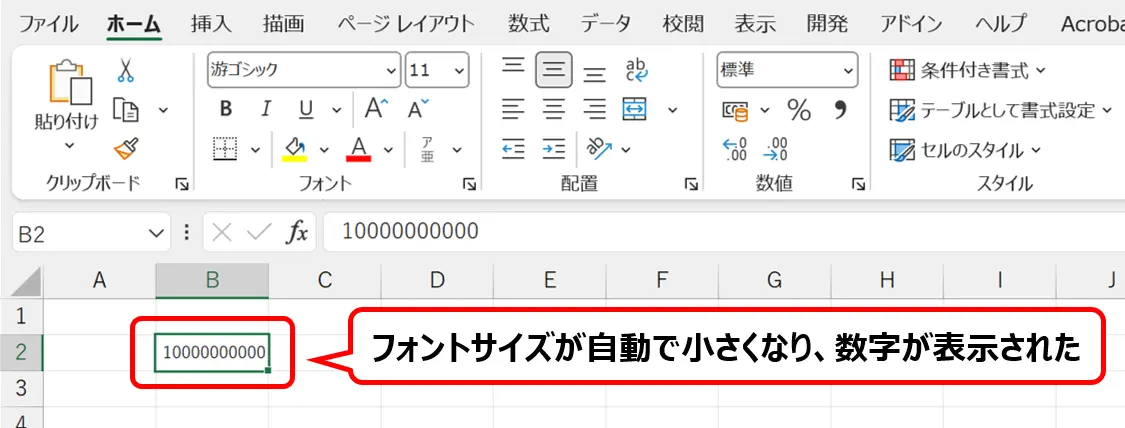Apply percent style

pos(799,110)
